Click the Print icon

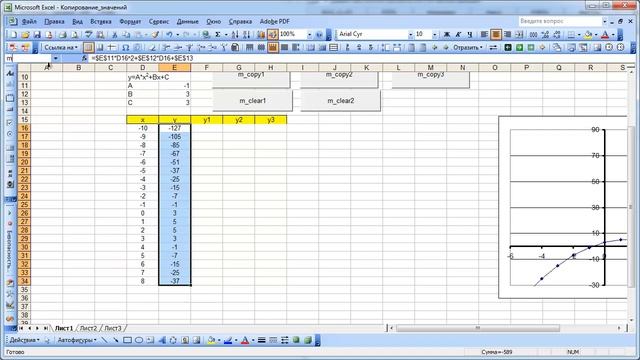coord(62,35)
